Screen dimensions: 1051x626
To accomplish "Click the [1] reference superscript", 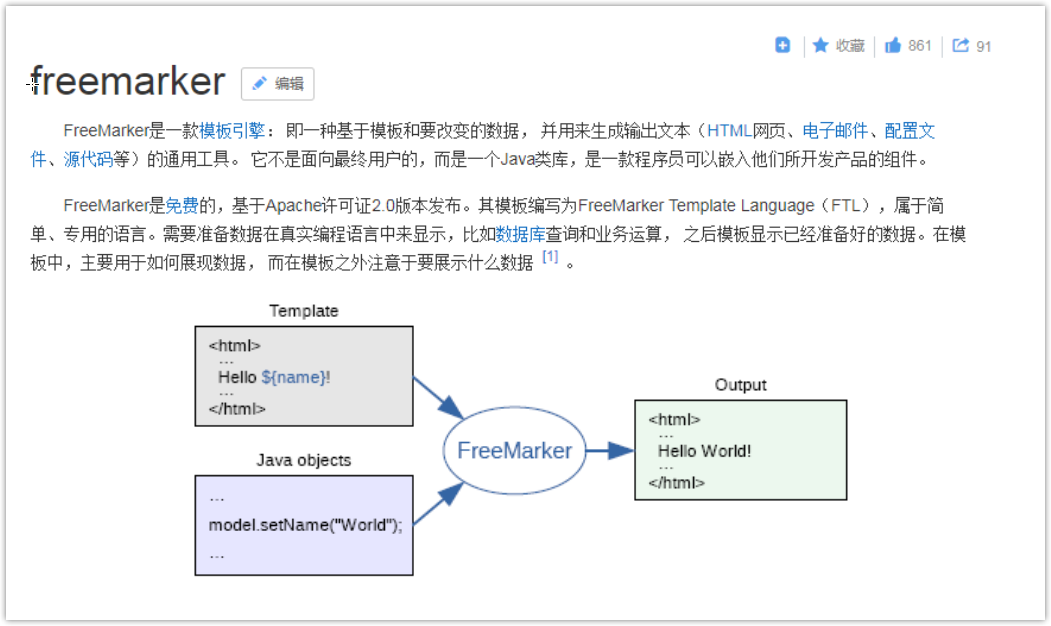I will (x=550, y=256).
